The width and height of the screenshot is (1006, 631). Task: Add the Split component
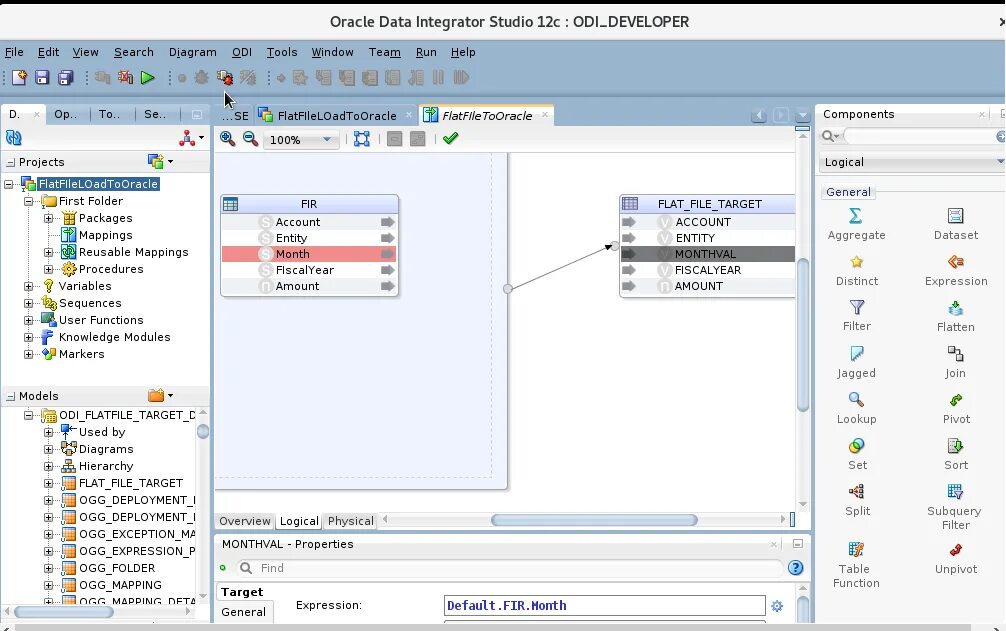pyautogui.click(x=856, y=500)
